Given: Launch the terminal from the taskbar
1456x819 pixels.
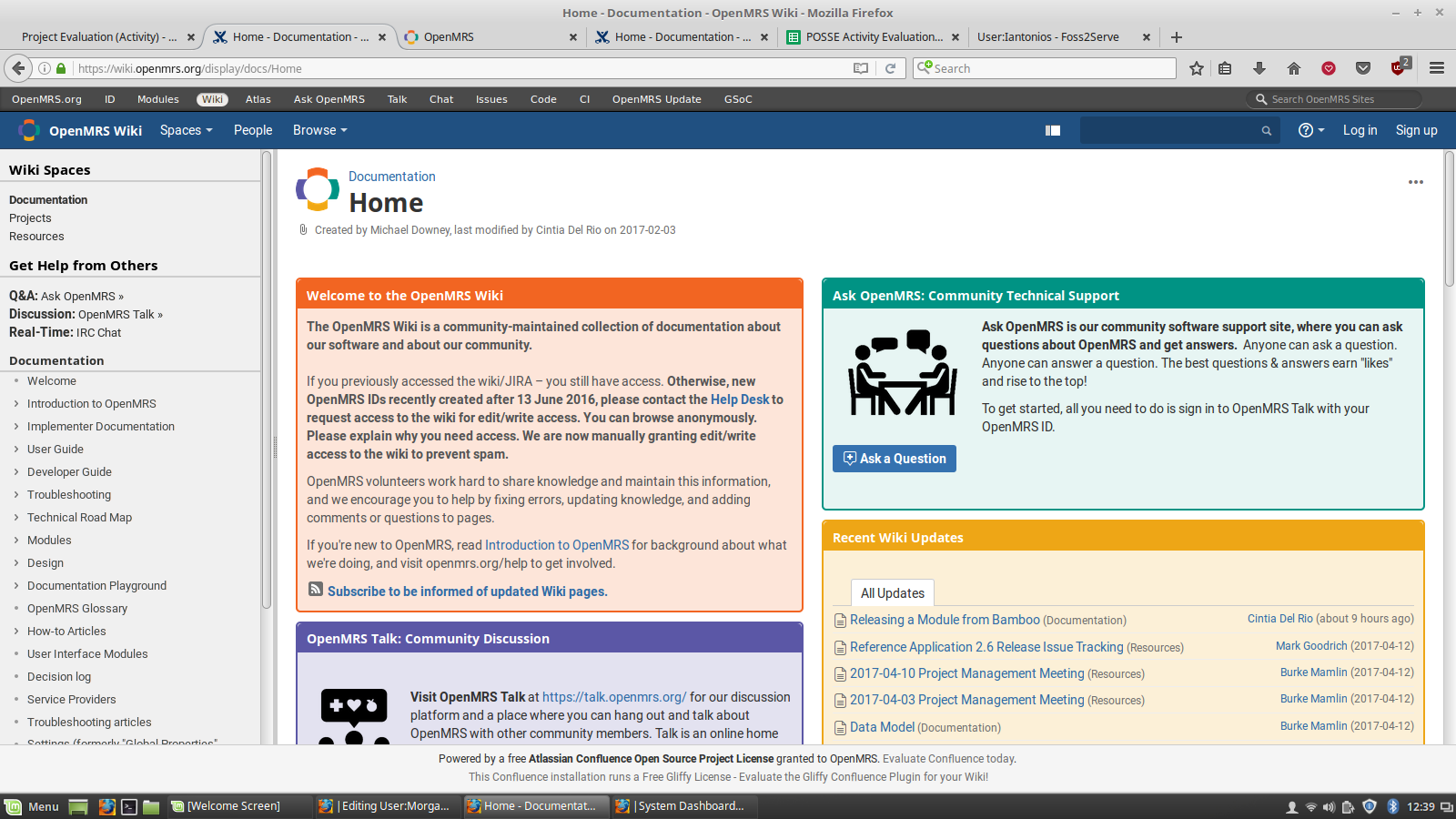Looking at the screenshot, I should click(x=129, y=806).
